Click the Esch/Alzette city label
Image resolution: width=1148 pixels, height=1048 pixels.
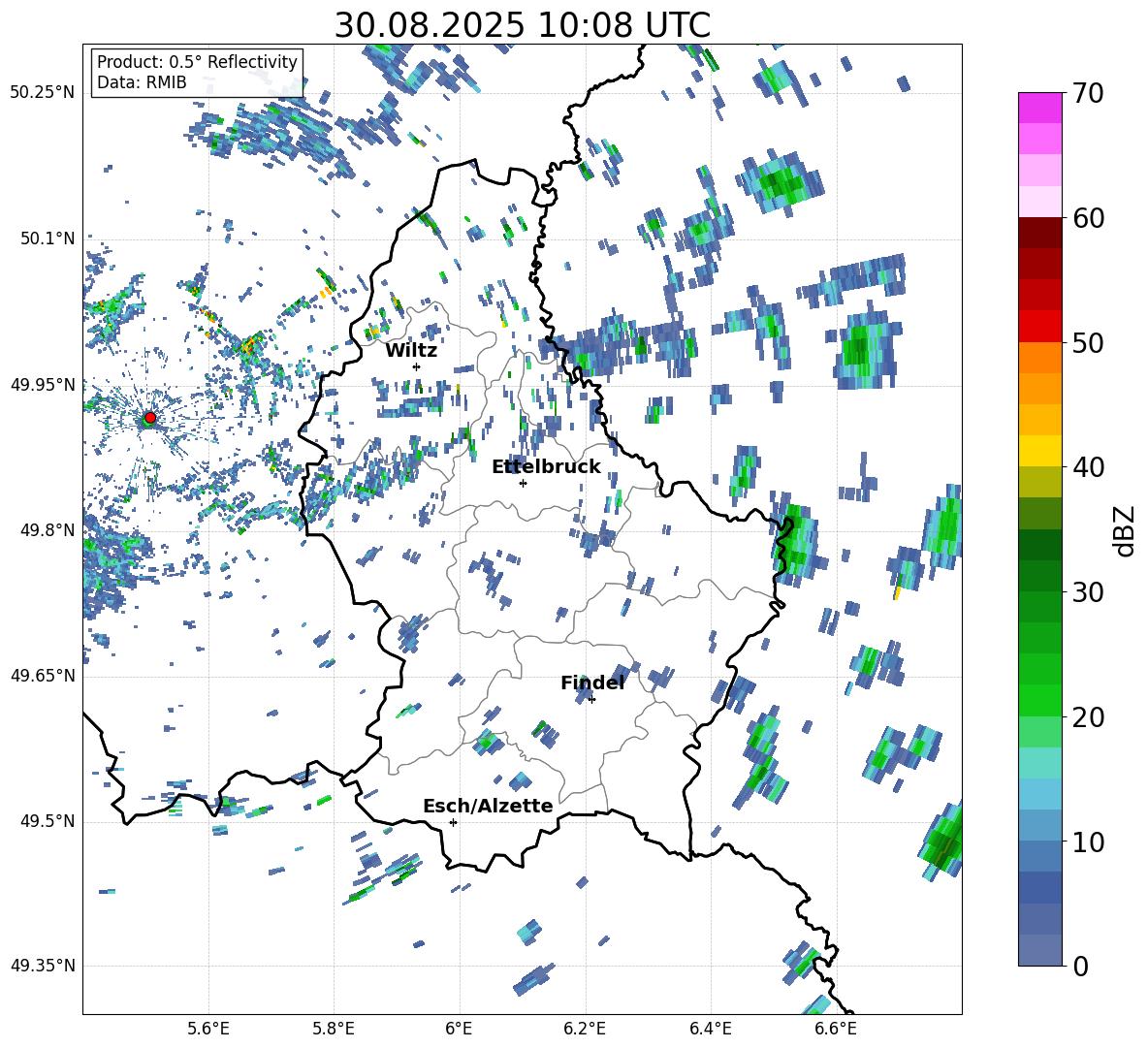coord(488,806)
